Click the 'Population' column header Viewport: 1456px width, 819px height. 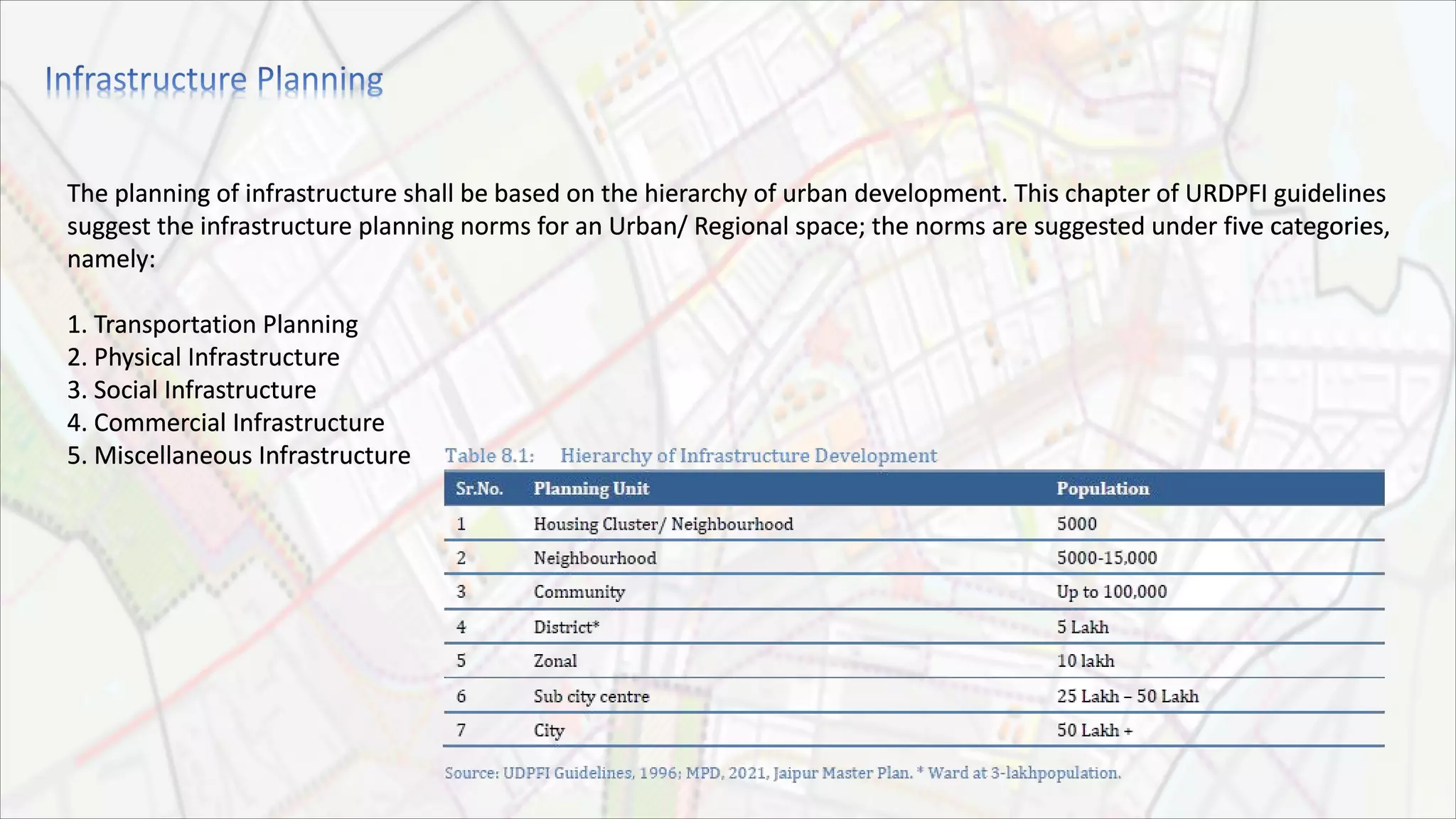[1102, 489]
